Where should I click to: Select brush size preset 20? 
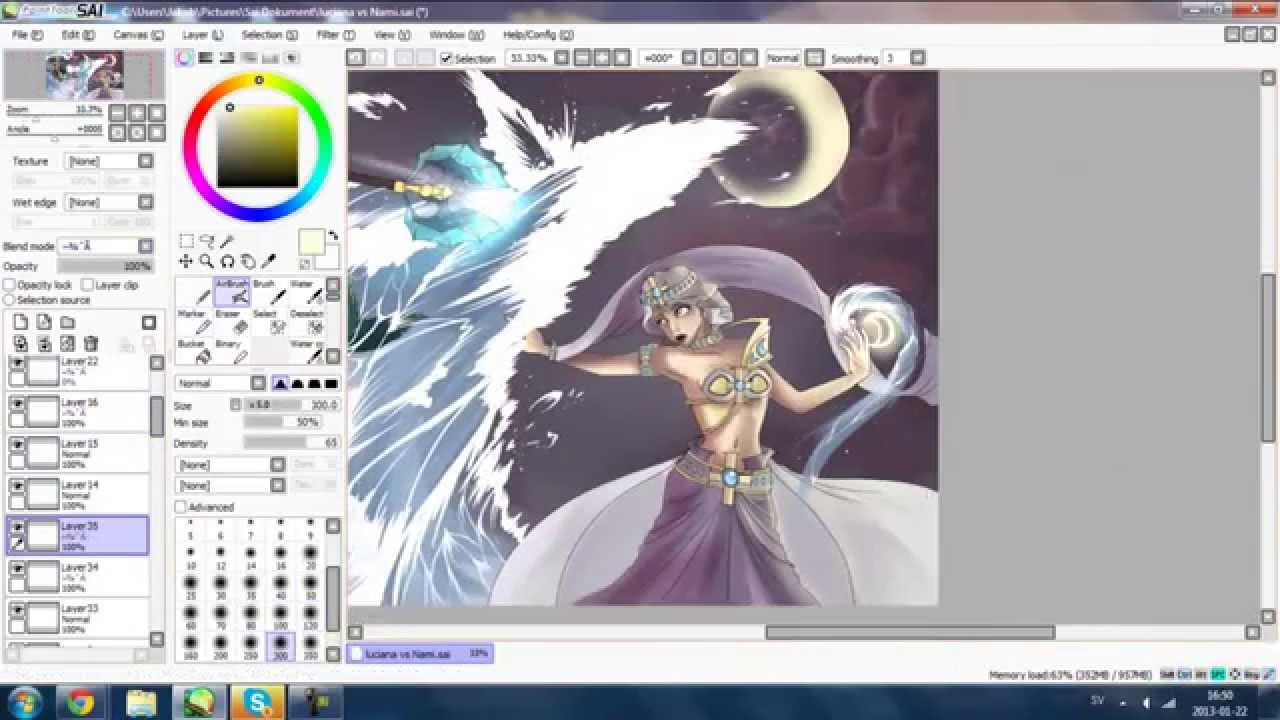pos(310,555)
